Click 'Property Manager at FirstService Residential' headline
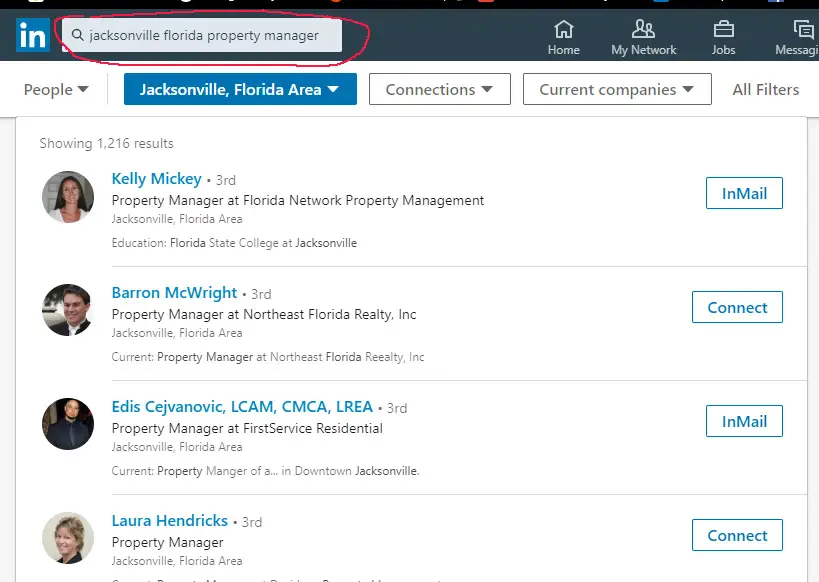Image resolution: width=819 pixels, height=582 pixels. tap(247, 428)
